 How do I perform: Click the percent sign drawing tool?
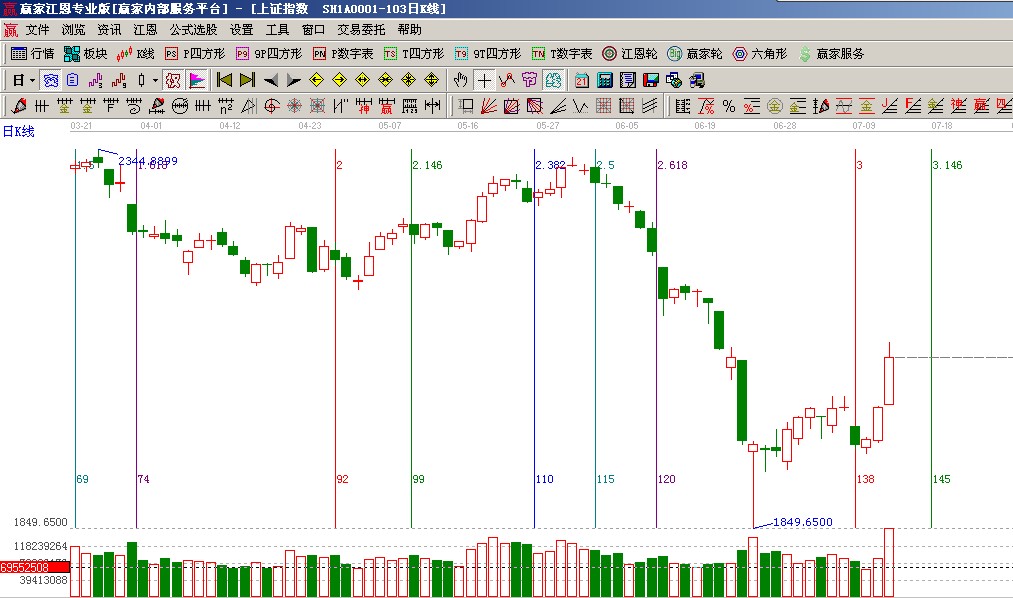coord(728,106)
